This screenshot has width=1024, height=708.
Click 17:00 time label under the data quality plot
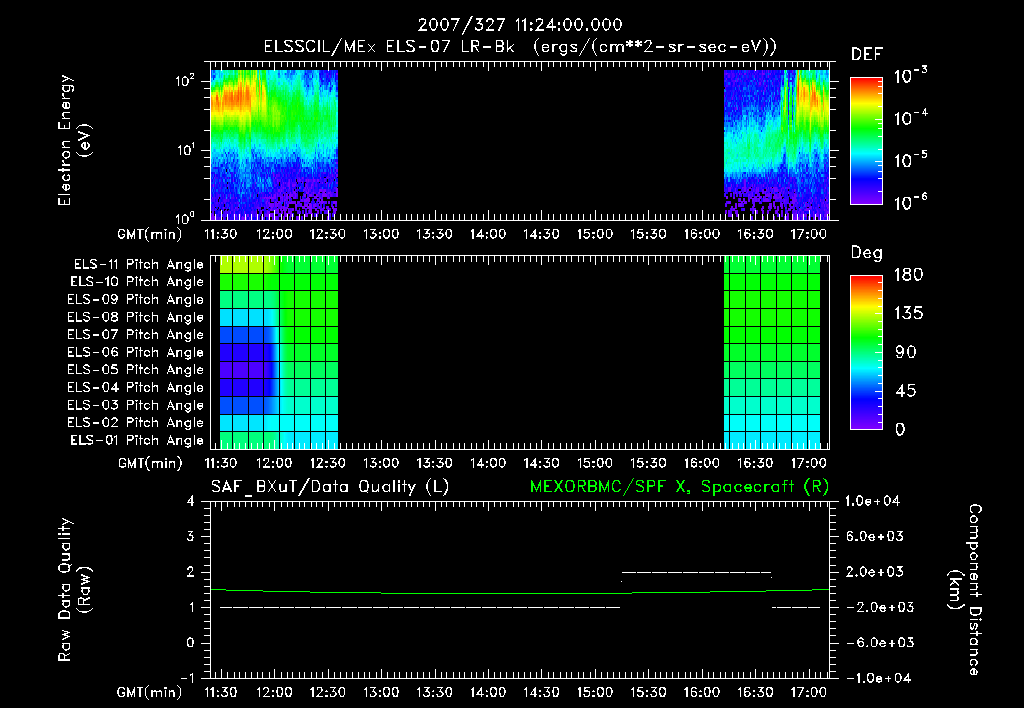point(808,692)
